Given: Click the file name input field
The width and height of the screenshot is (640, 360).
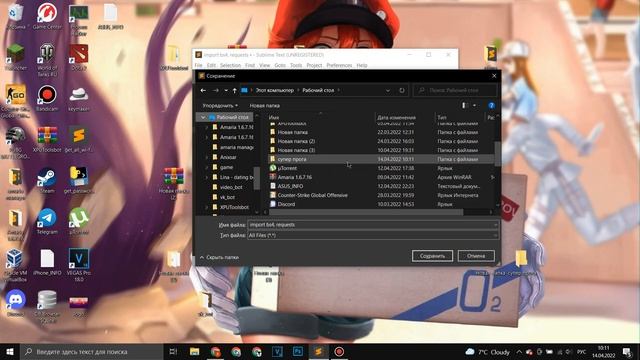Looking at the screenshot, I should (371, 224).
